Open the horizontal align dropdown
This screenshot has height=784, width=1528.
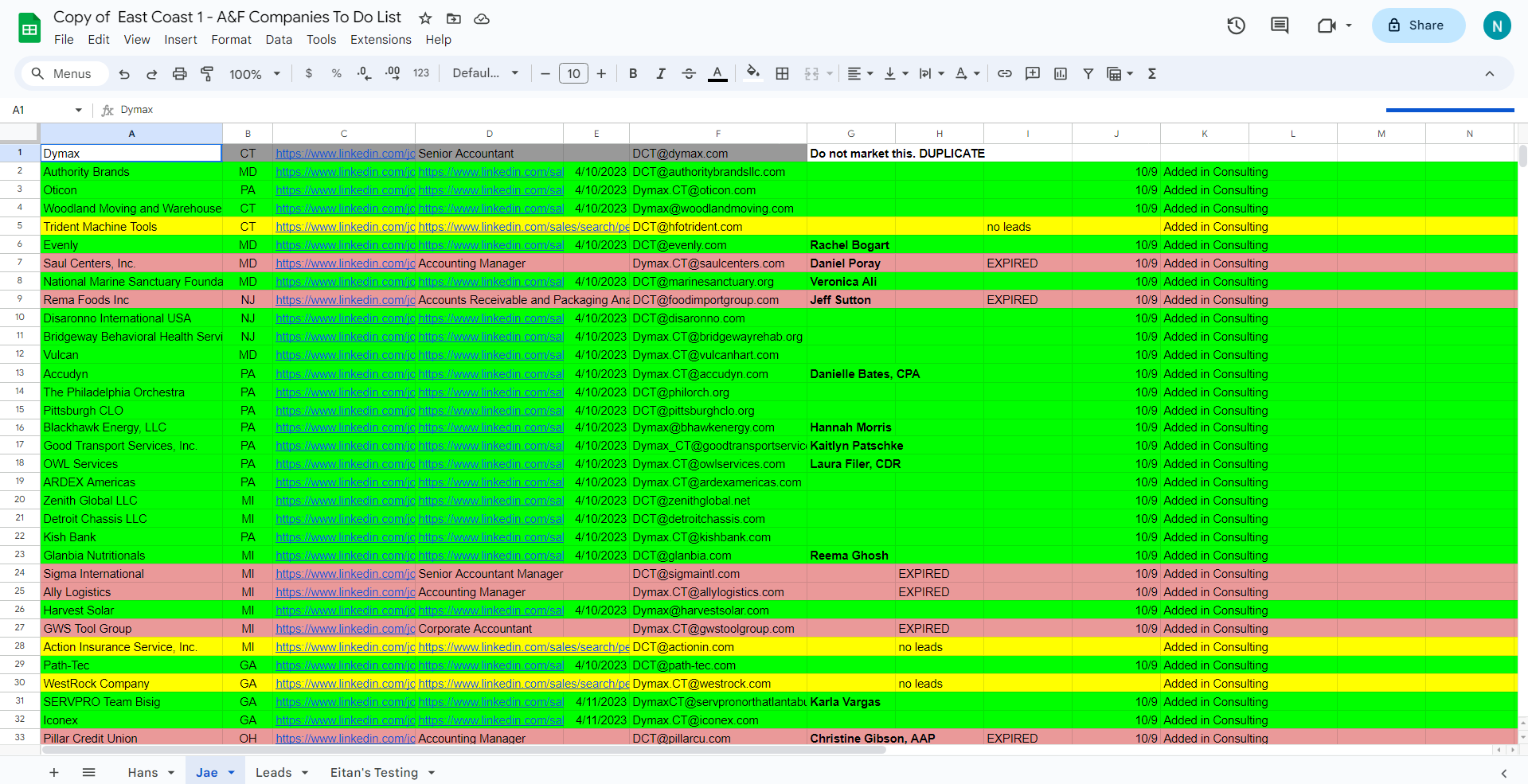tap(860, 74)
